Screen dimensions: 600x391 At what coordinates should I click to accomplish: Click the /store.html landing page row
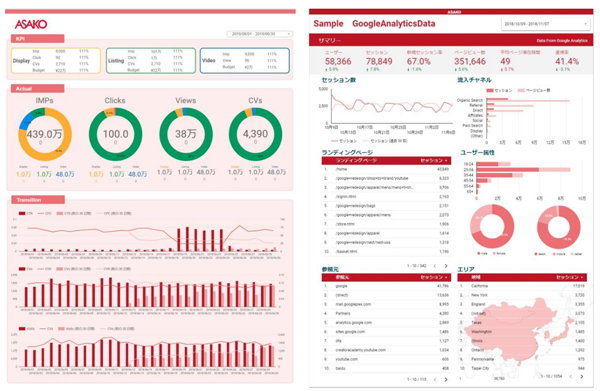386,224
